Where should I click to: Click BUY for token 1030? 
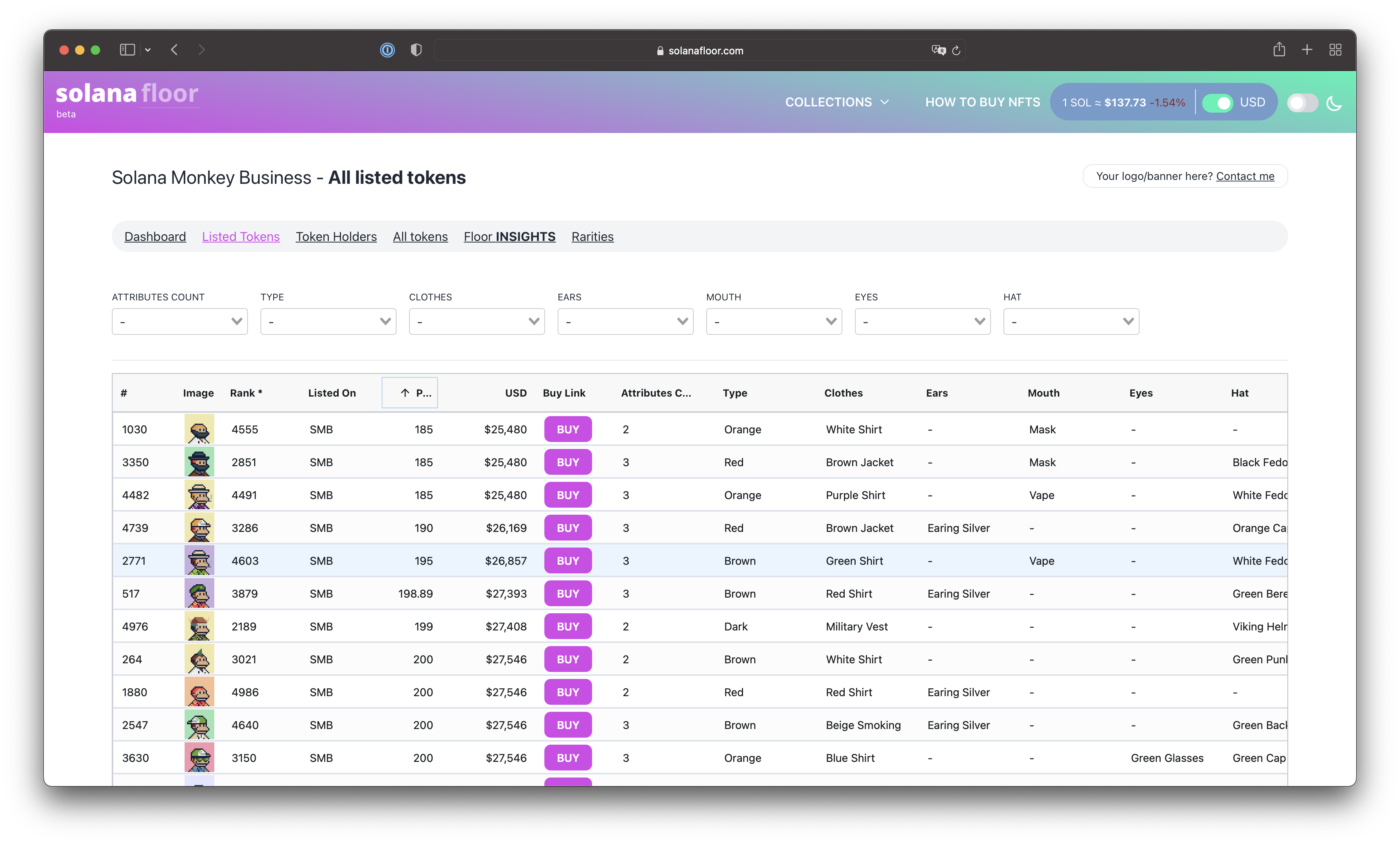pyautogui.click(x=567, y=429)
